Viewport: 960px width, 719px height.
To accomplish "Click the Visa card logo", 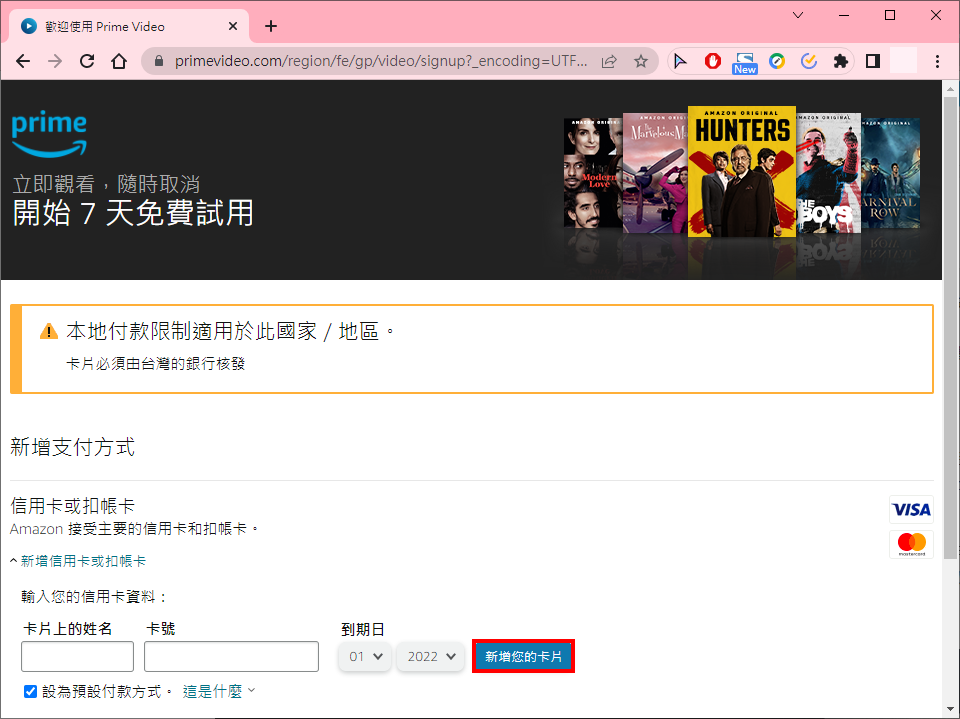I will (911, 510).
